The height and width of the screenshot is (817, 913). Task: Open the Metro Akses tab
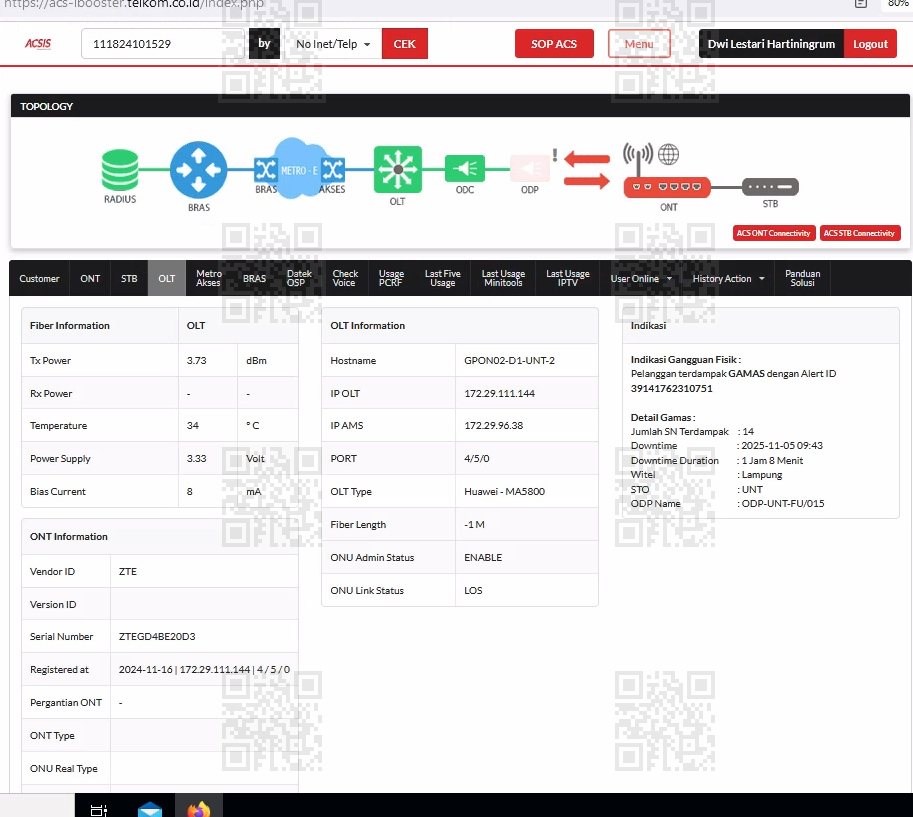click(208, 278)
